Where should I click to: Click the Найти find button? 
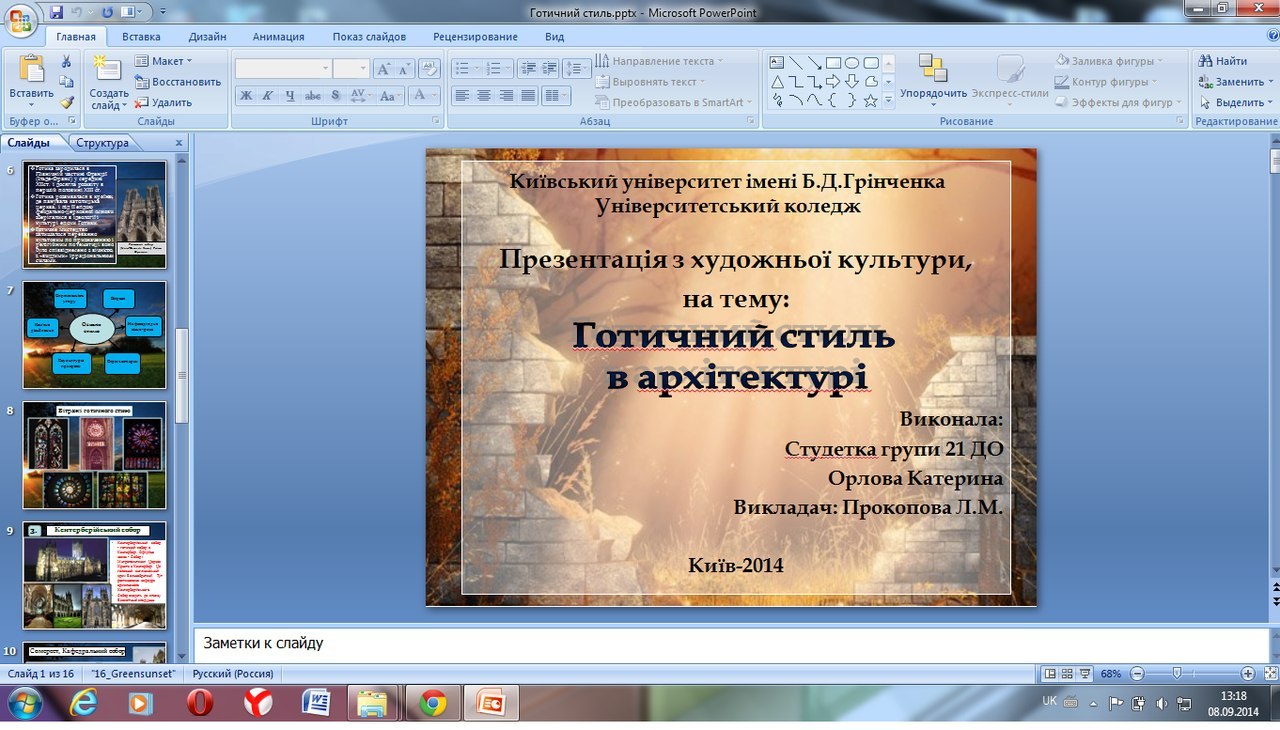pyautogui.click(x=1223, y=61)
